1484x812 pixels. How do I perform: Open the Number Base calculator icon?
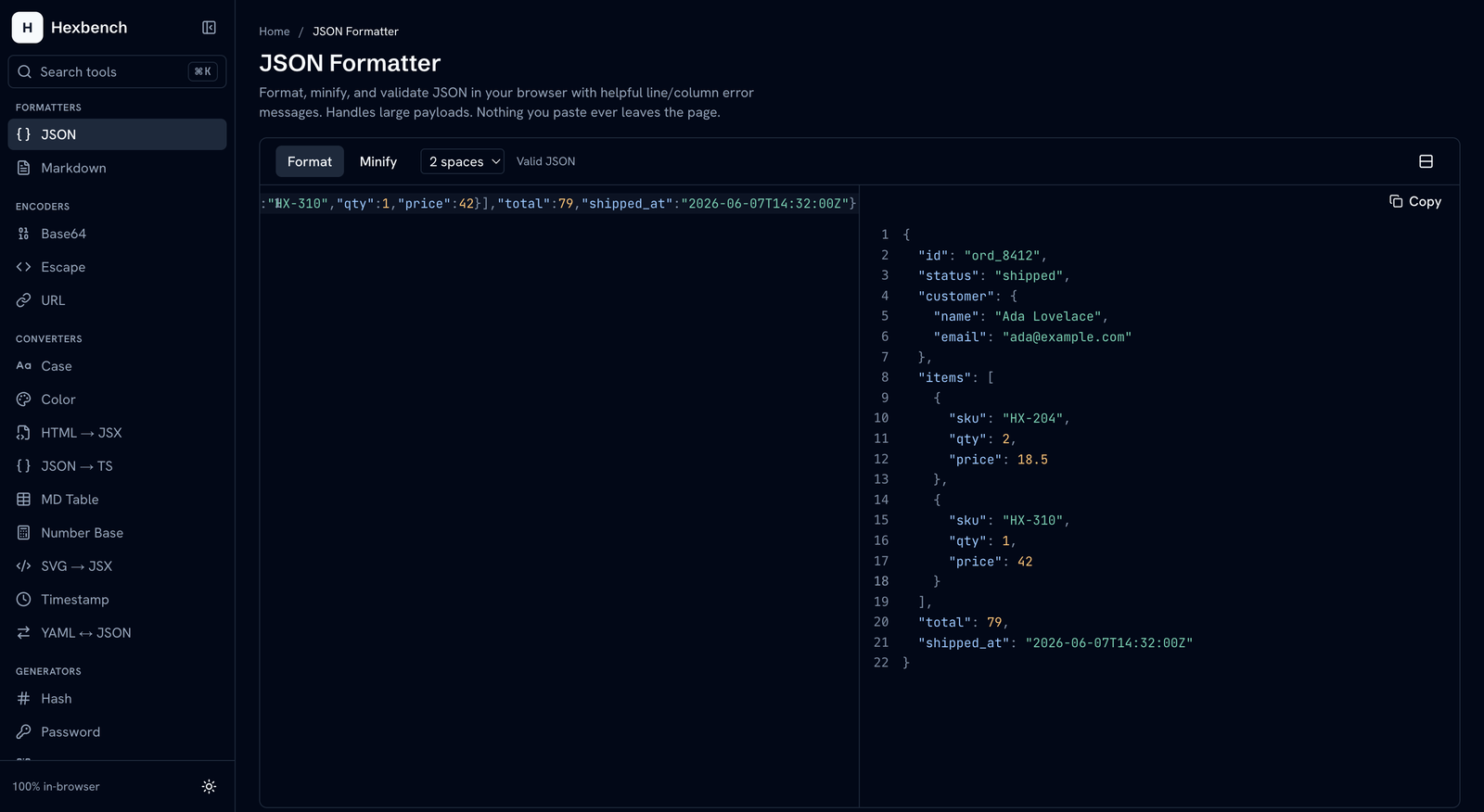coord(23,533)
